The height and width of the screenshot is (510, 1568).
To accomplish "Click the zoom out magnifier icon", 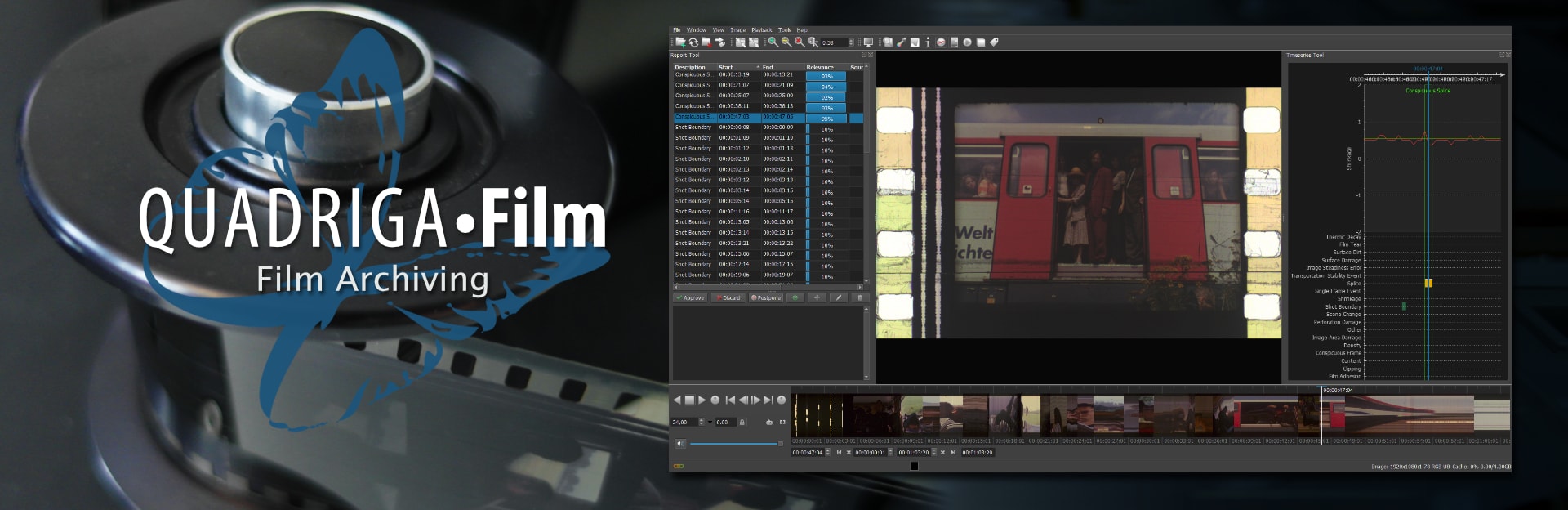I will 786,42.
